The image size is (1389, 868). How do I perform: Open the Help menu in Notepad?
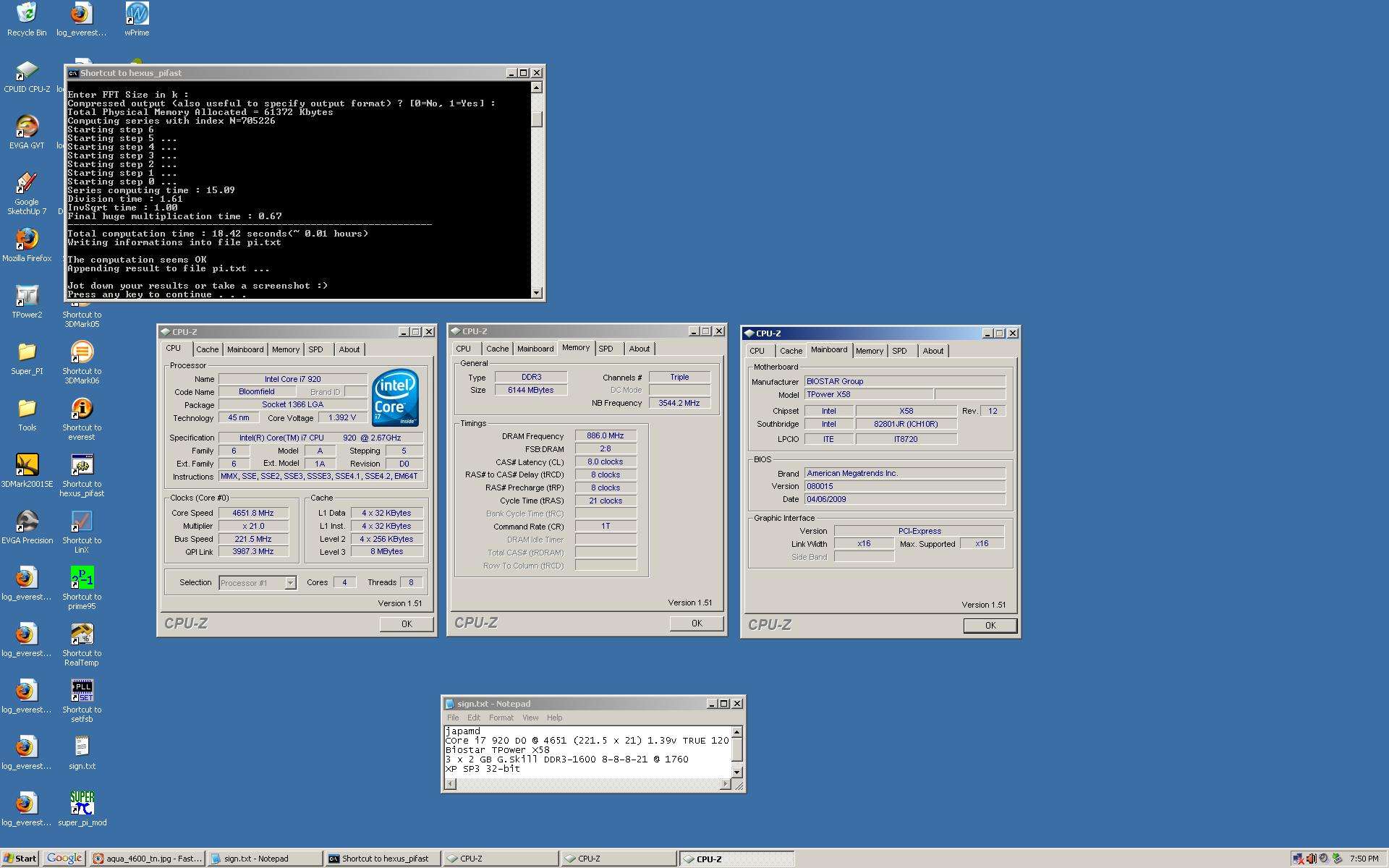click(554, 718)
